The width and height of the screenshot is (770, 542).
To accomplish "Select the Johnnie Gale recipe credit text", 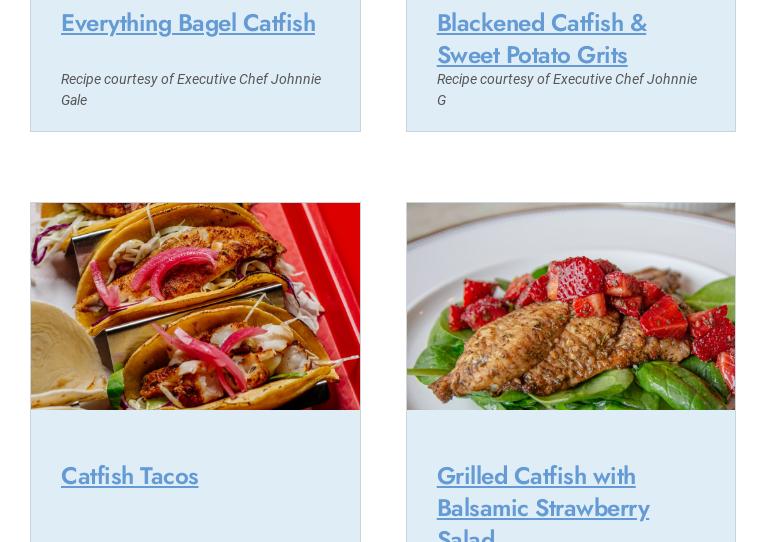I will tap(191, 89).
